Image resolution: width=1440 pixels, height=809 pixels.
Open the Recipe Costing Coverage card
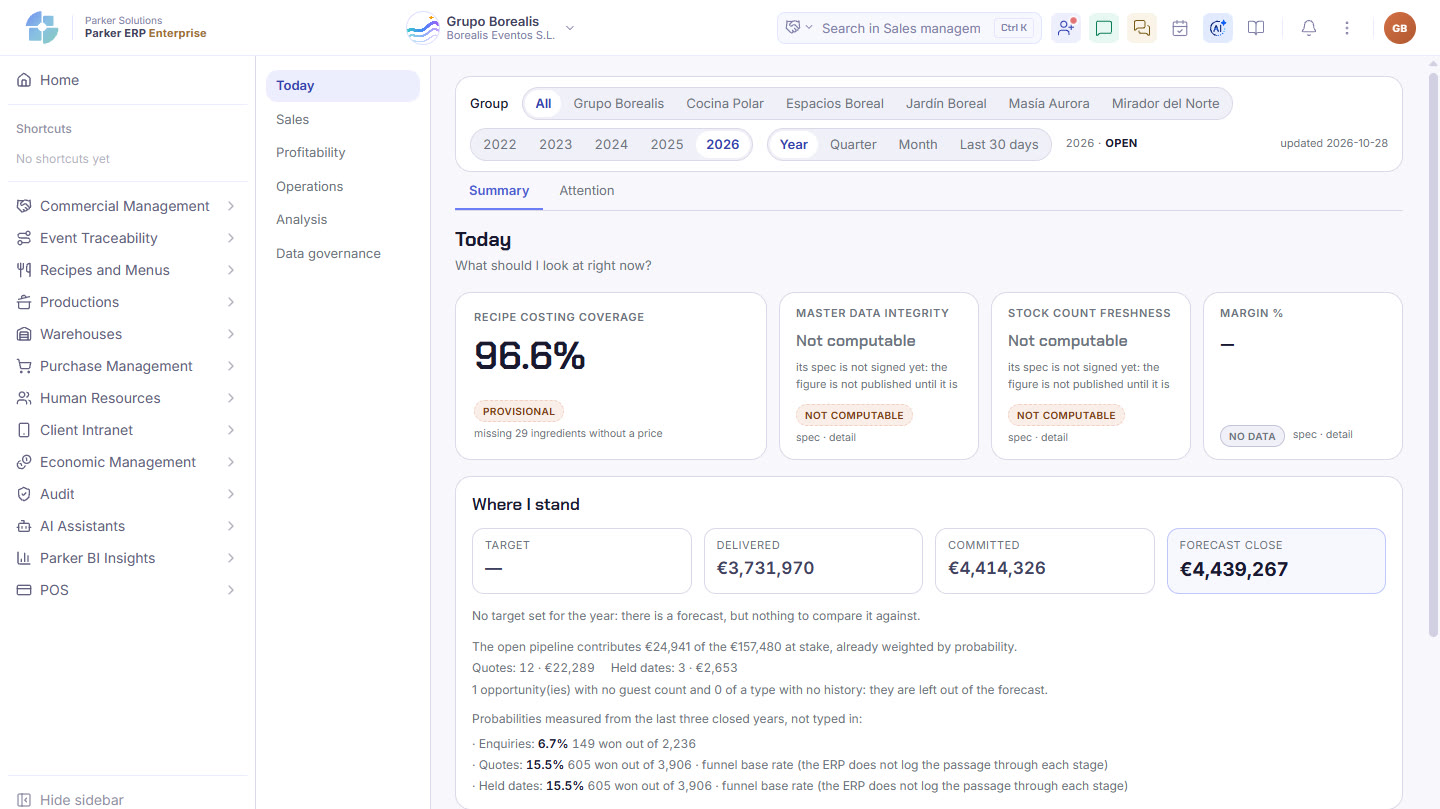(610, 376)
